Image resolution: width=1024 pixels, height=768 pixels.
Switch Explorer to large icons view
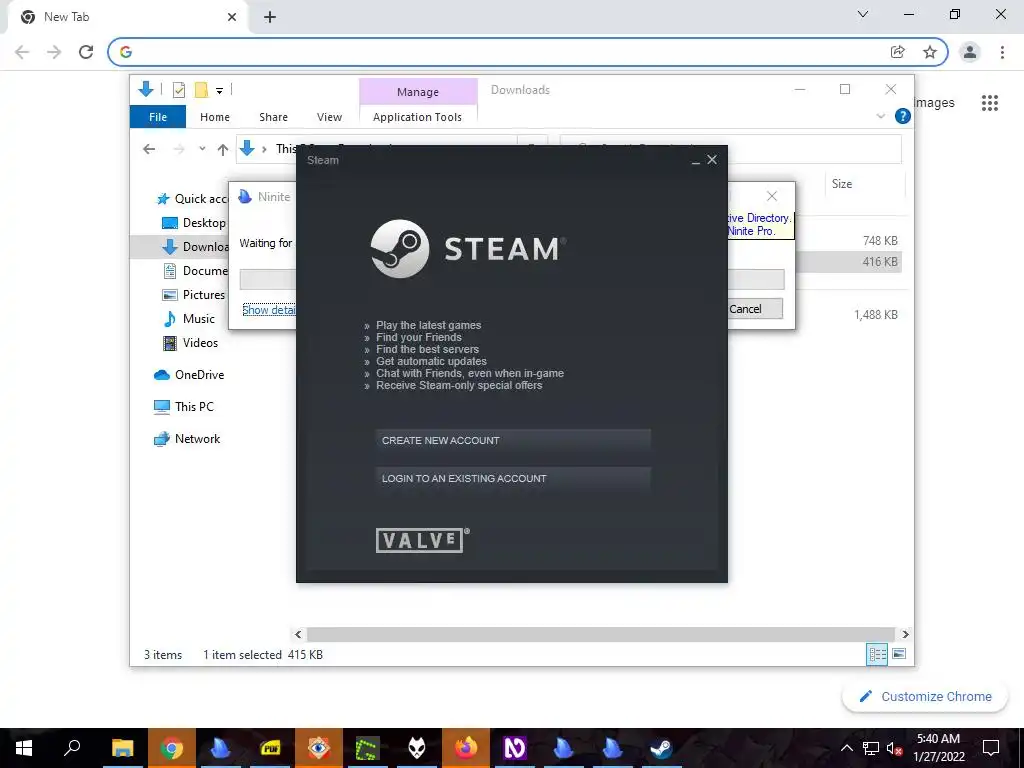(x=899, y=654)
